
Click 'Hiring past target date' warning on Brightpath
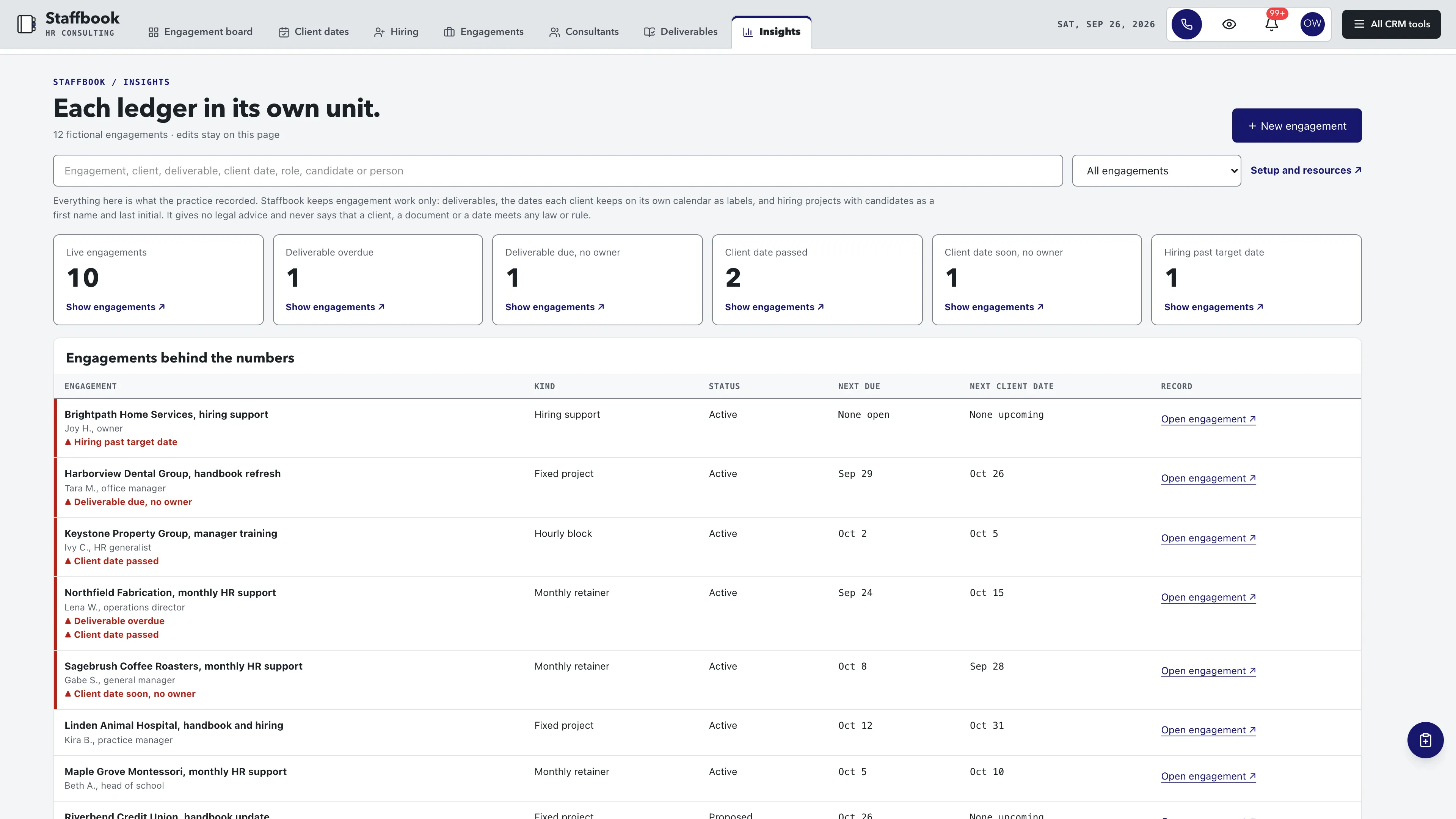coord(121,442)
